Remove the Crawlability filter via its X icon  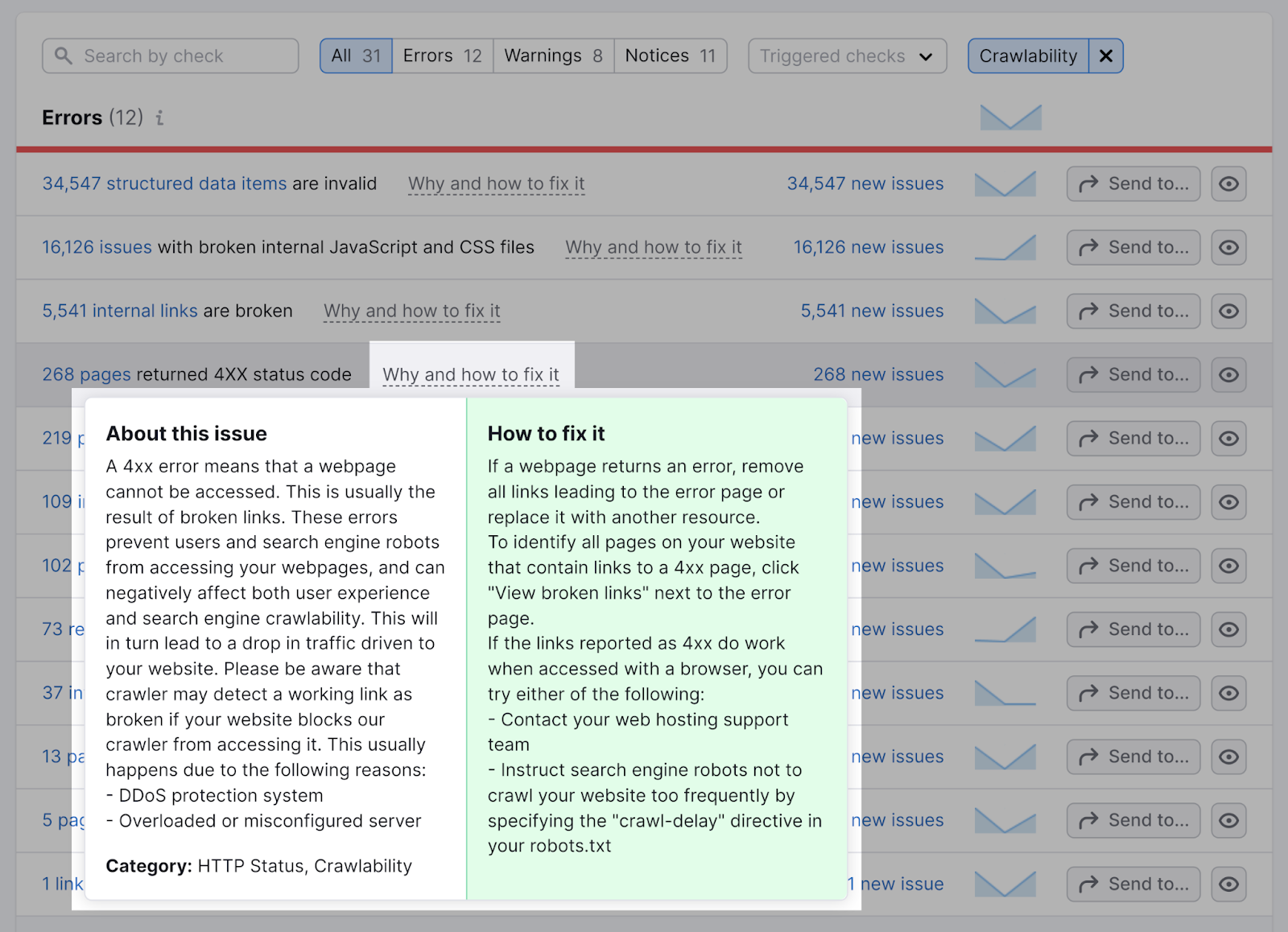[1106, 56]
